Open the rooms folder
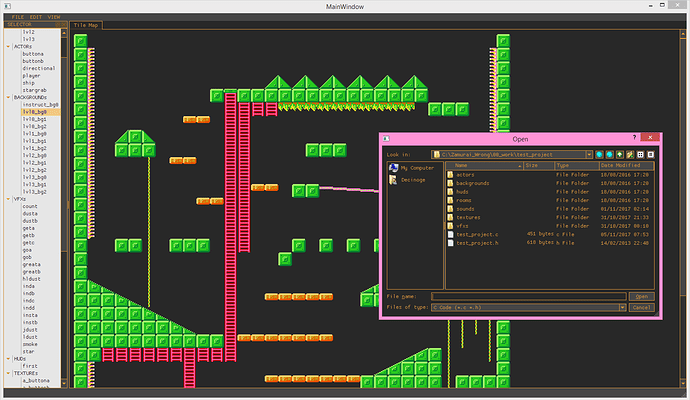The image size is (690, 400). [459, 200]
